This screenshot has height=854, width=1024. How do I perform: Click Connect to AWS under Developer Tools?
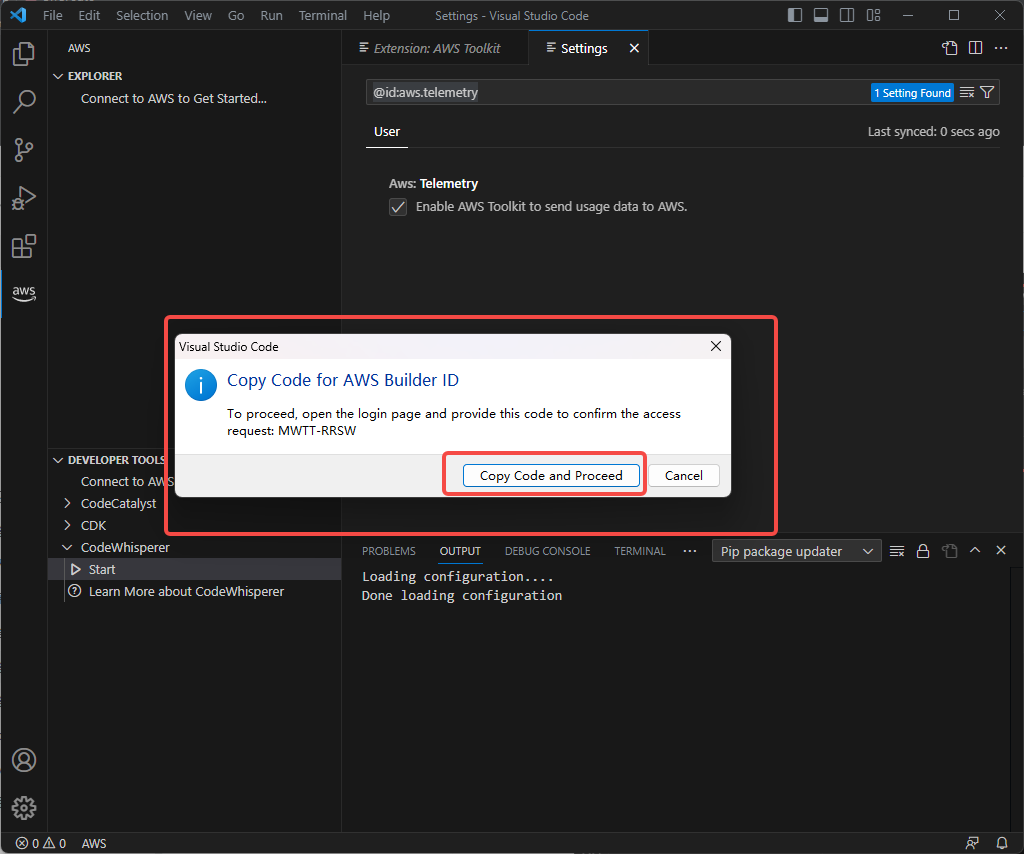coord(127,481)
